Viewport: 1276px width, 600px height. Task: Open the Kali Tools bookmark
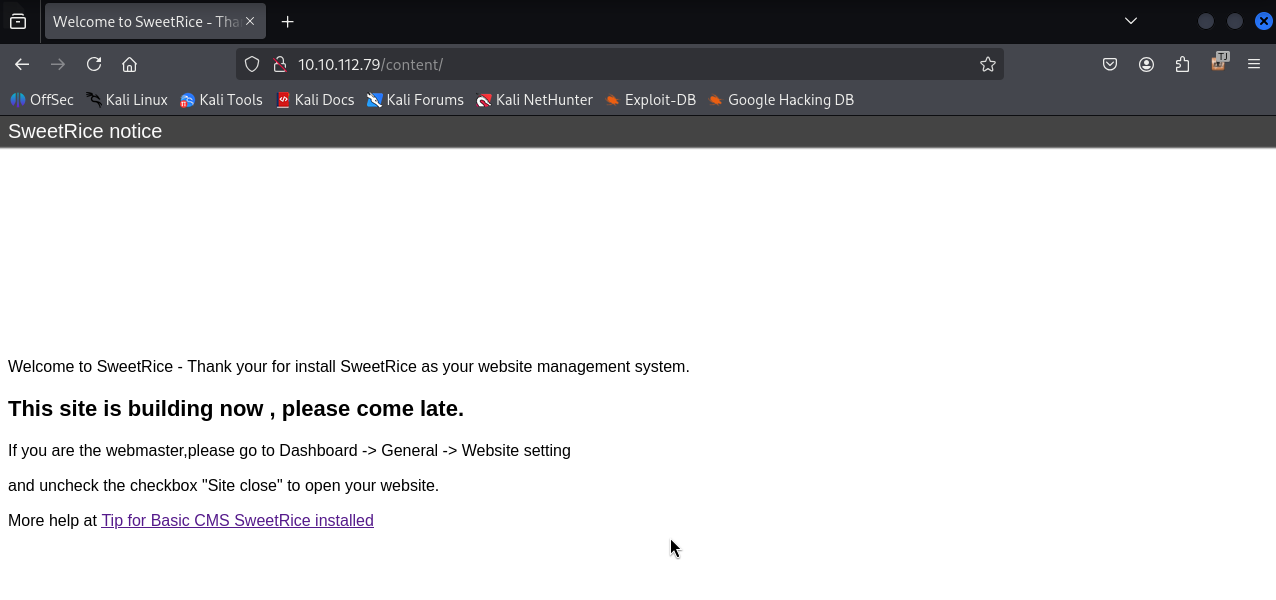click(221, 100)
